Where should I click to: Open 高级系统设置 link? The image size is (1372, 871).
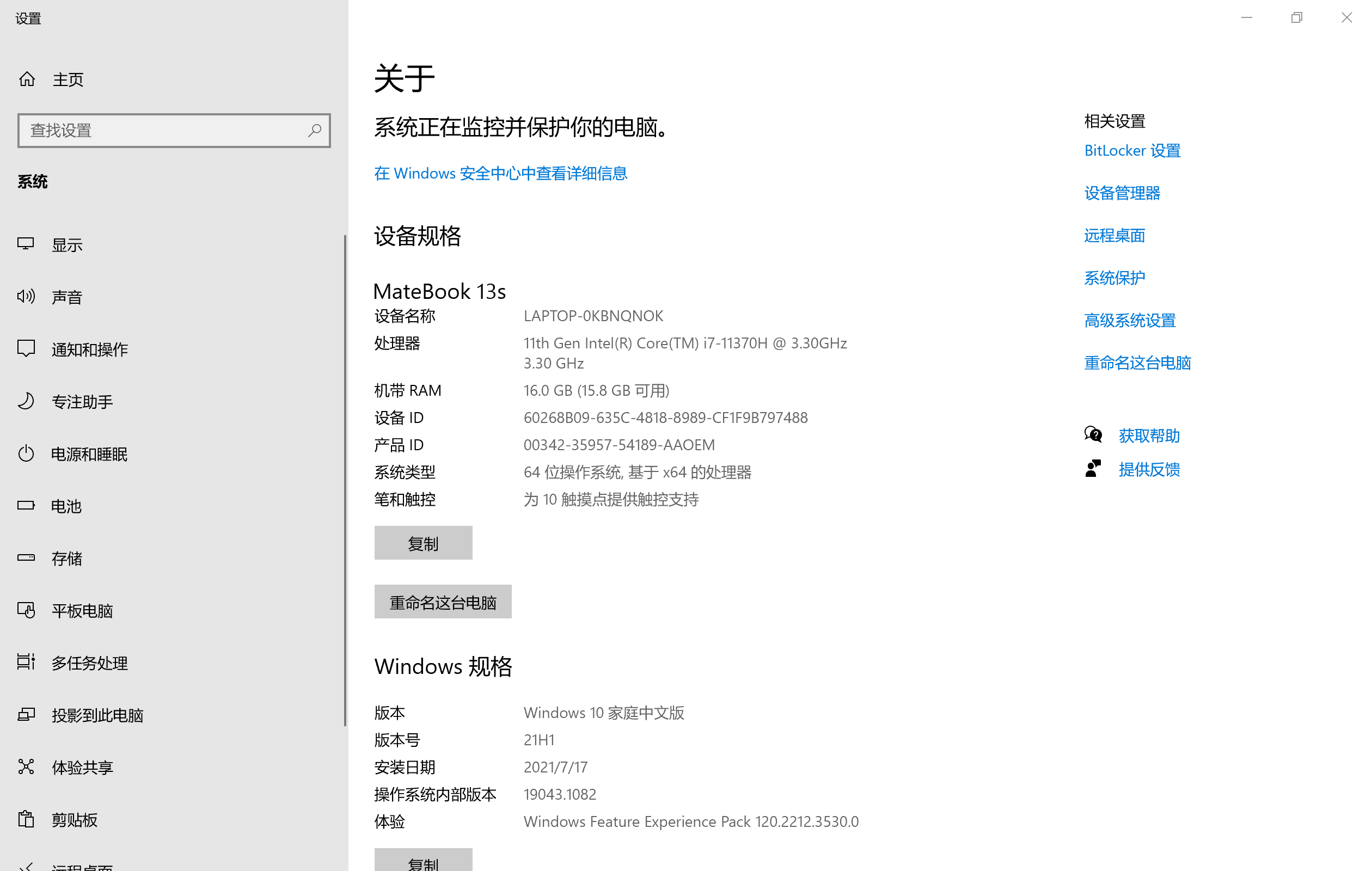click(1130, 320)
